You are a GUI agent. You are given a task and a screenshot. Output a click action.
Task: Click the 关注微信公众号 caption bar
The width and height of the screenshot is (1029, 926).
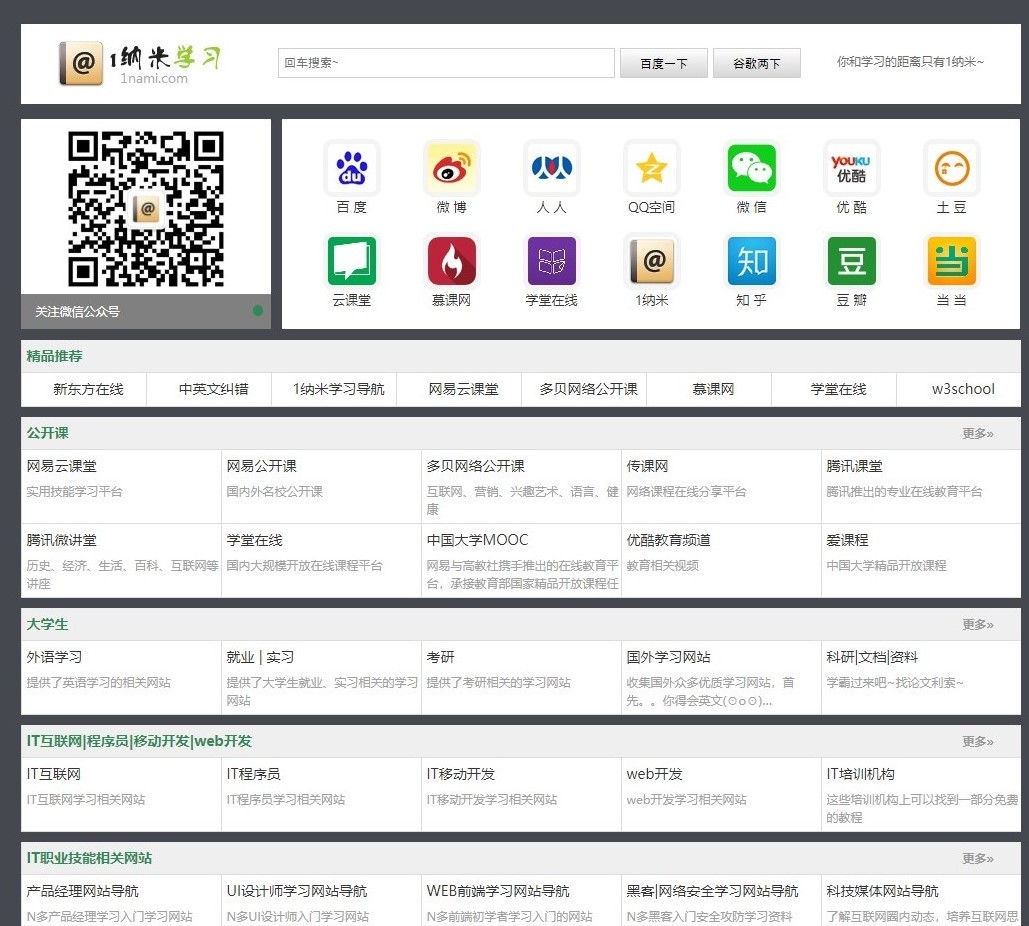(x=146, y=311)
